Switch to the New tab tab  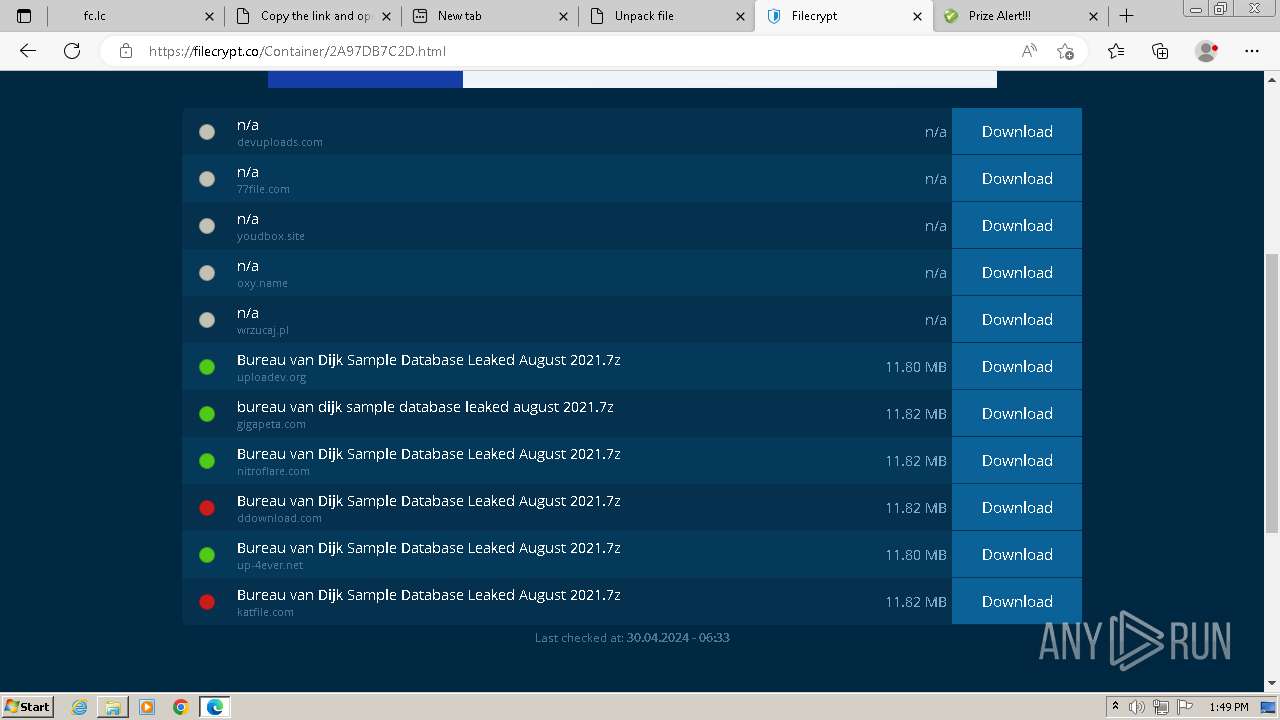489,16
